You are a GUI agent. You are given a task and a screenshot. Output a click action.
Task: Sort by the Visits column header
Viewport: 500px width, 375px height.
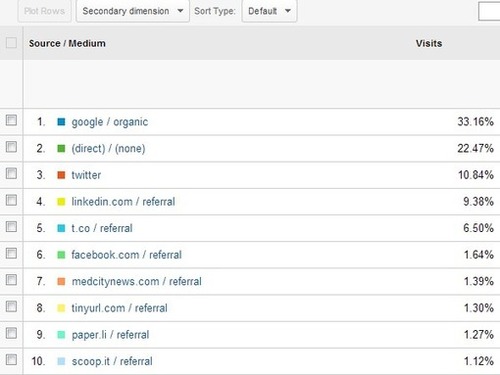point(429,43)
